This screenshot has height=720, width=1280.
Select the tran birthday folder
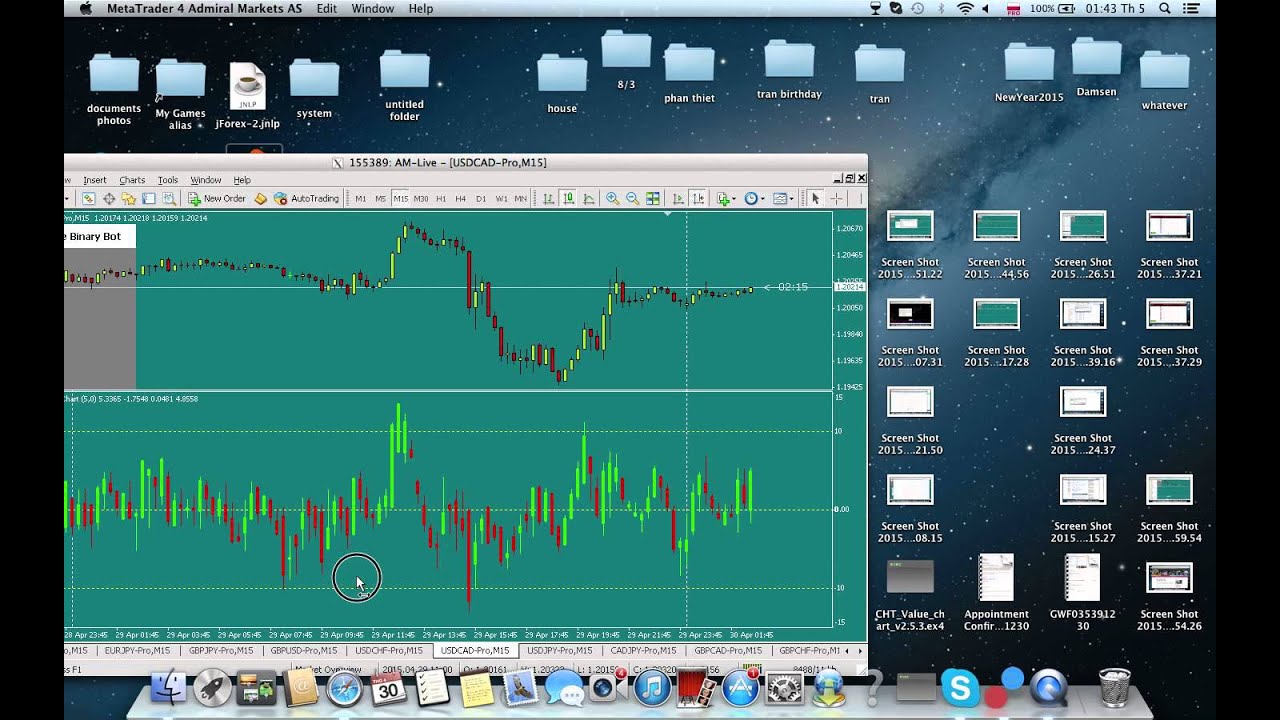(x=789, y=67)
